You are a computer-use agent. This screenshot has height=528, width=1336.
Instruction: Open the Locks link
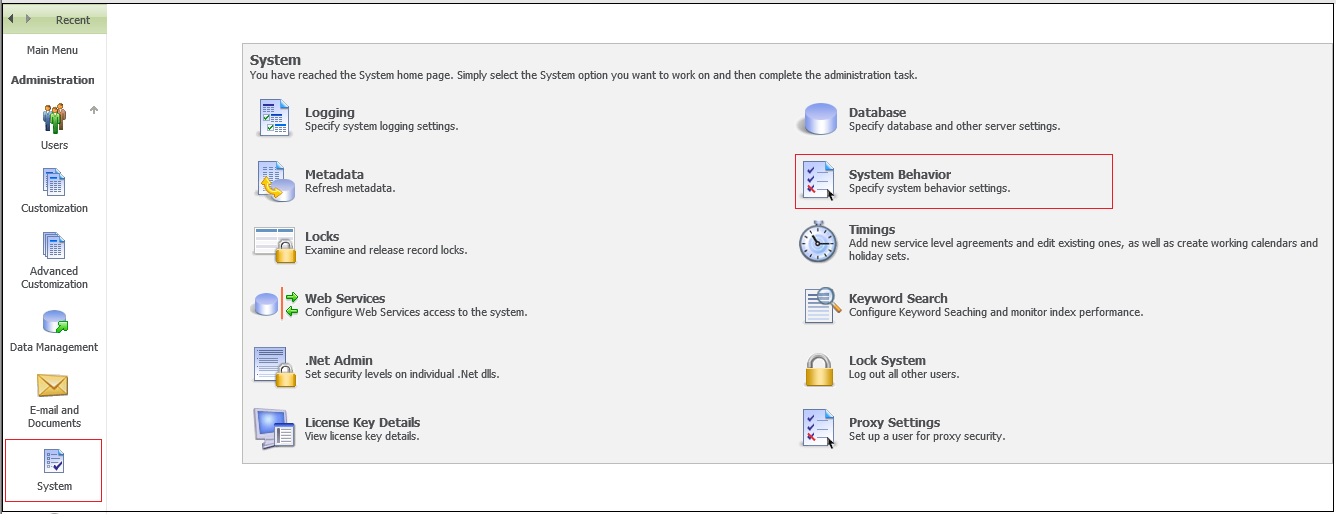[x=322, y=237]
